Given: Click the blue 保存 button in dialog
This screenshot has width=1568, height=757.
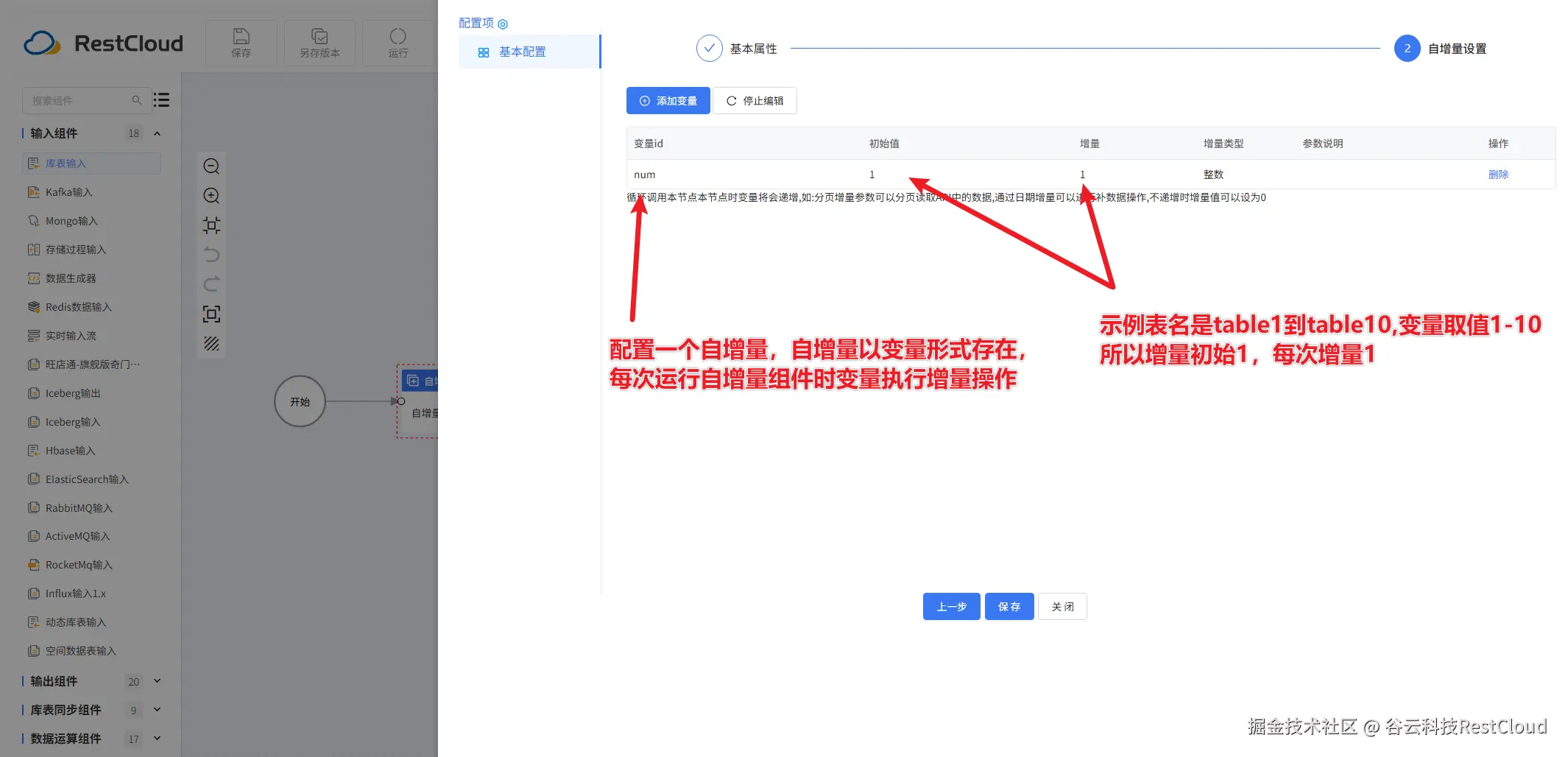Looking at the screenshot, I should 1009,607.
